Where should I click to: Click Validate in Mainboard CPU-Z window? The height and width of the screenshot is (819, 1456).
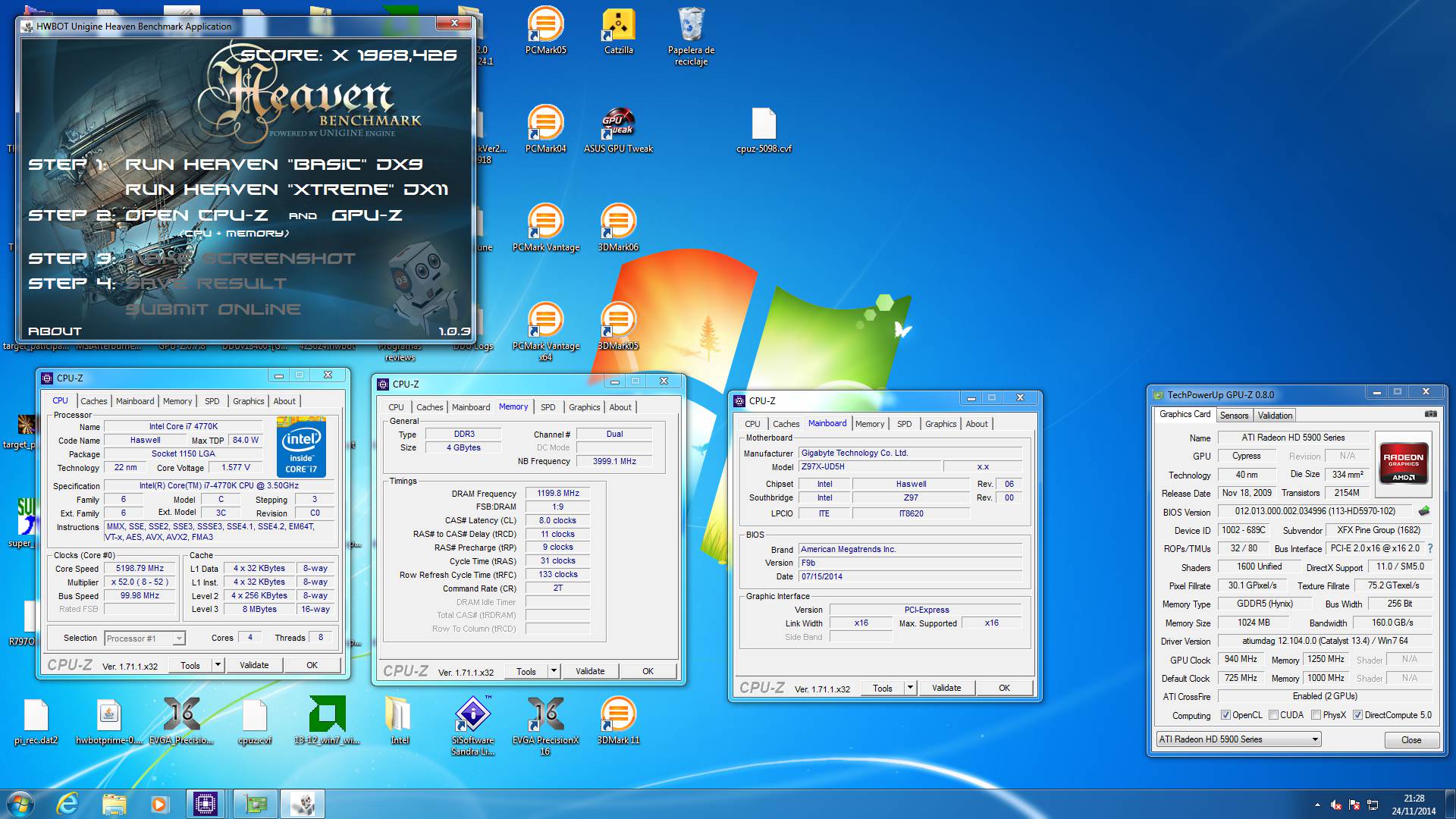(x=946, y=688)
